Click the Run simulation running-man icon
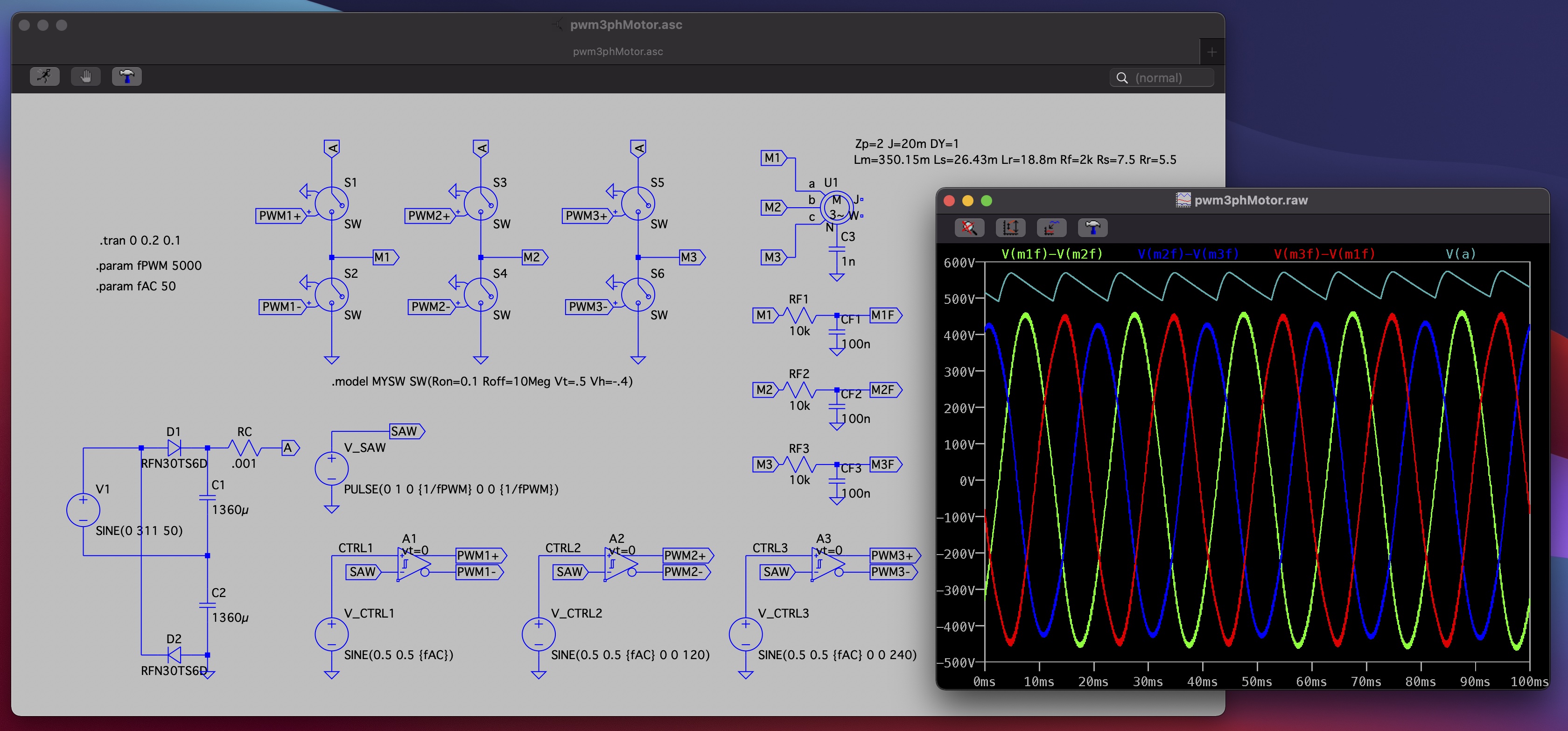This screenshot has width=1568, height=731. (44, 77)
